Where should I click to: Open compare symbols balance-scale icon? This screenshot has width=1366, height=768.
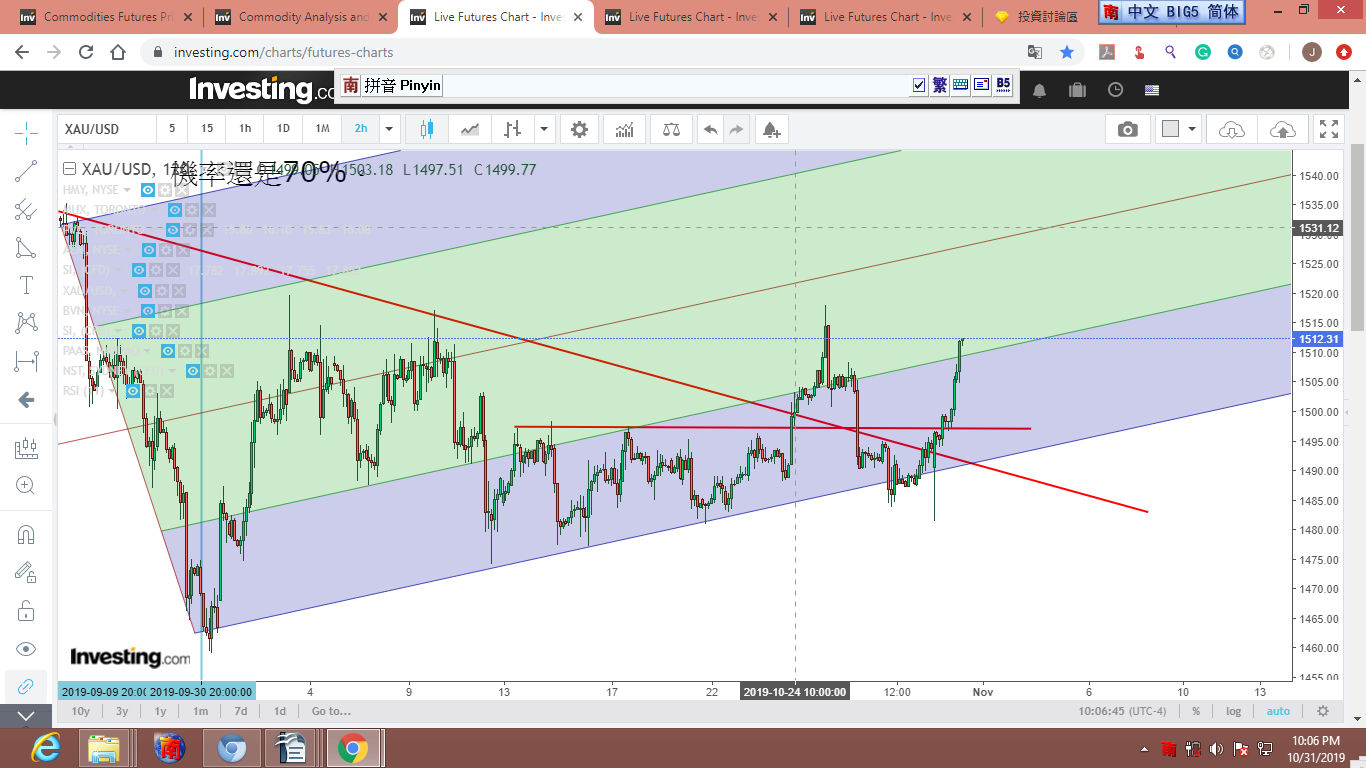670,129
